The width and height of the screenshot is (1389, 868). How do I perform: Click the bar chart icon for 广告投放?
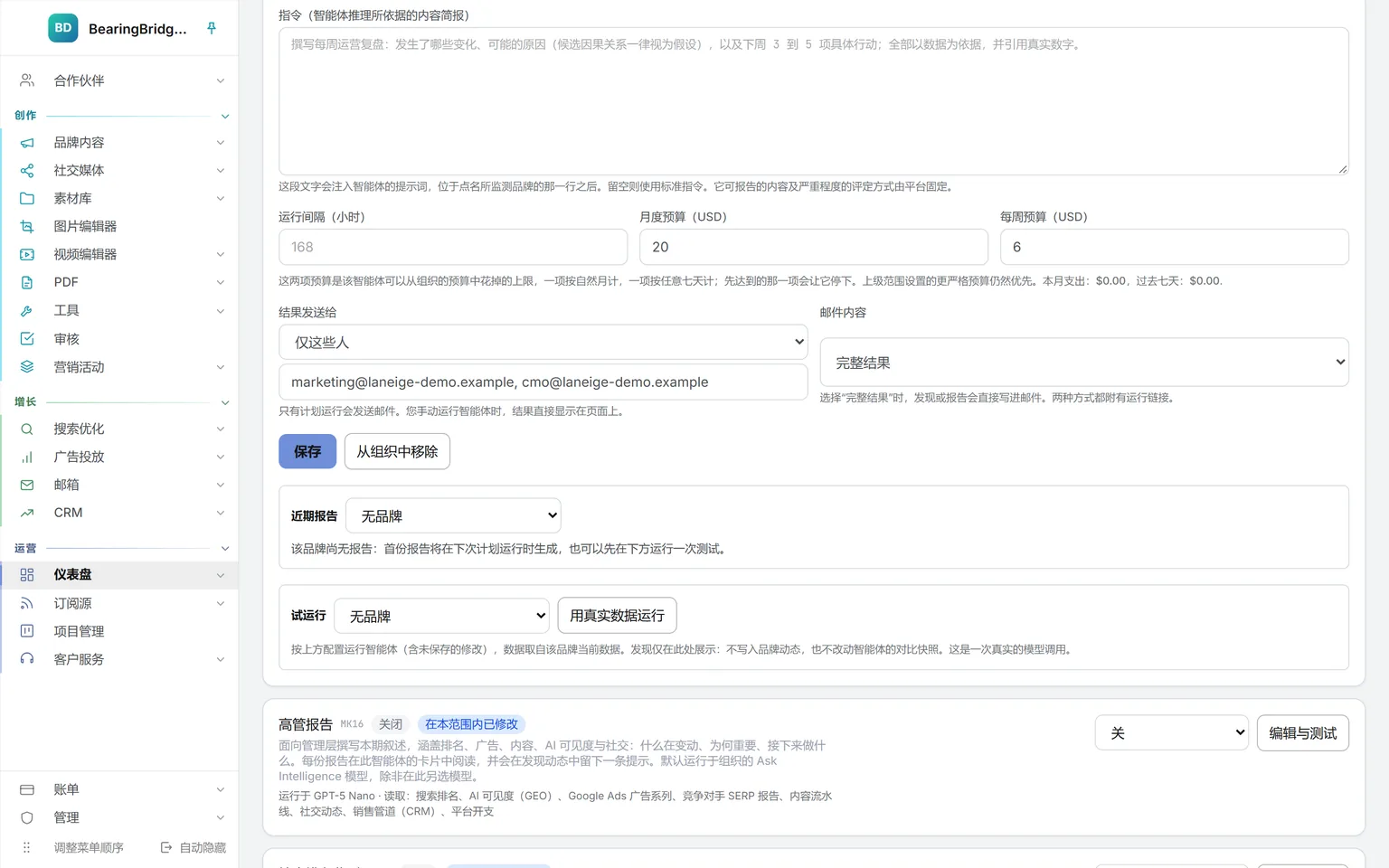pos(27,458)
